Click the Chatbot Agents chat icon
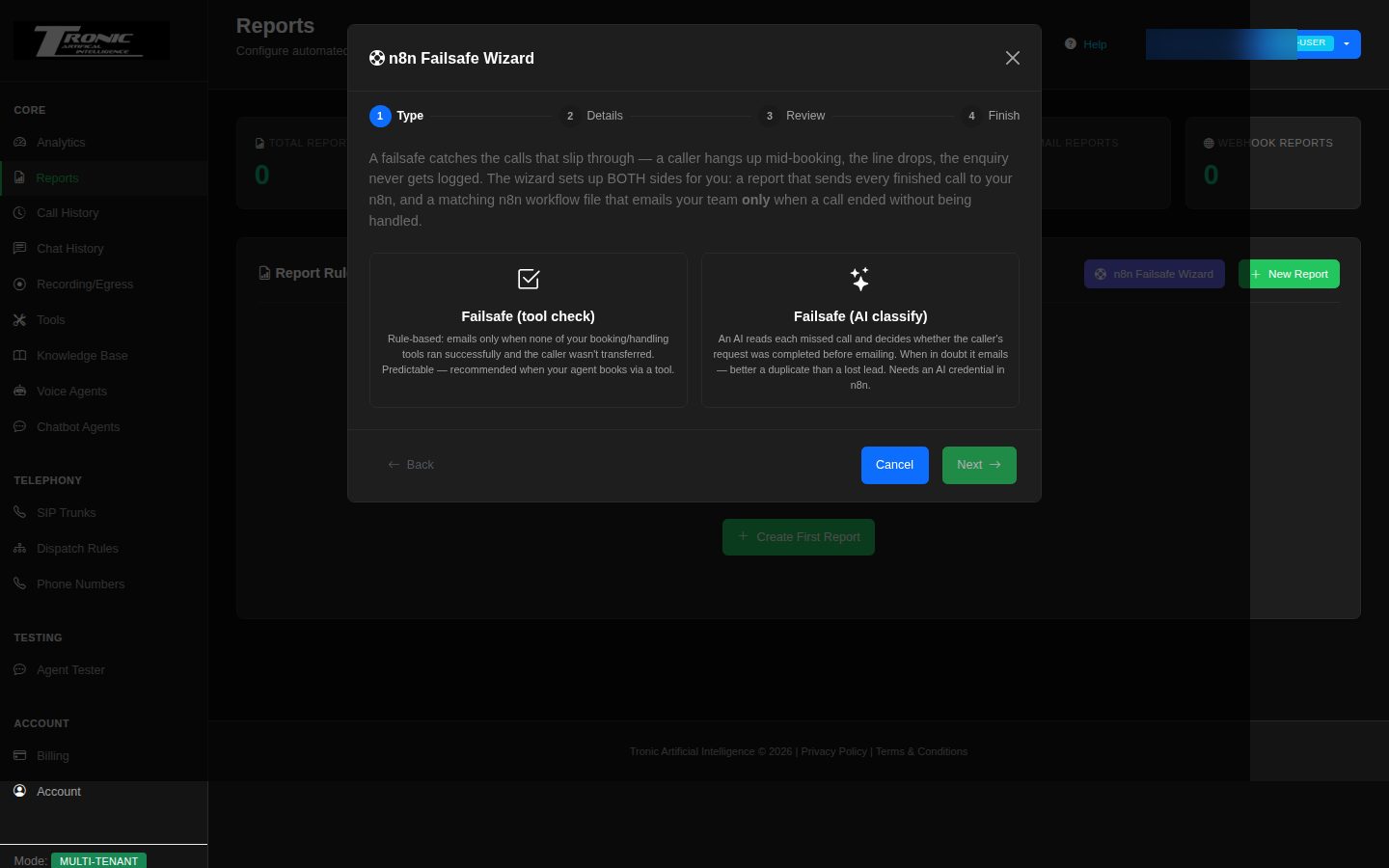 point(19,427)
